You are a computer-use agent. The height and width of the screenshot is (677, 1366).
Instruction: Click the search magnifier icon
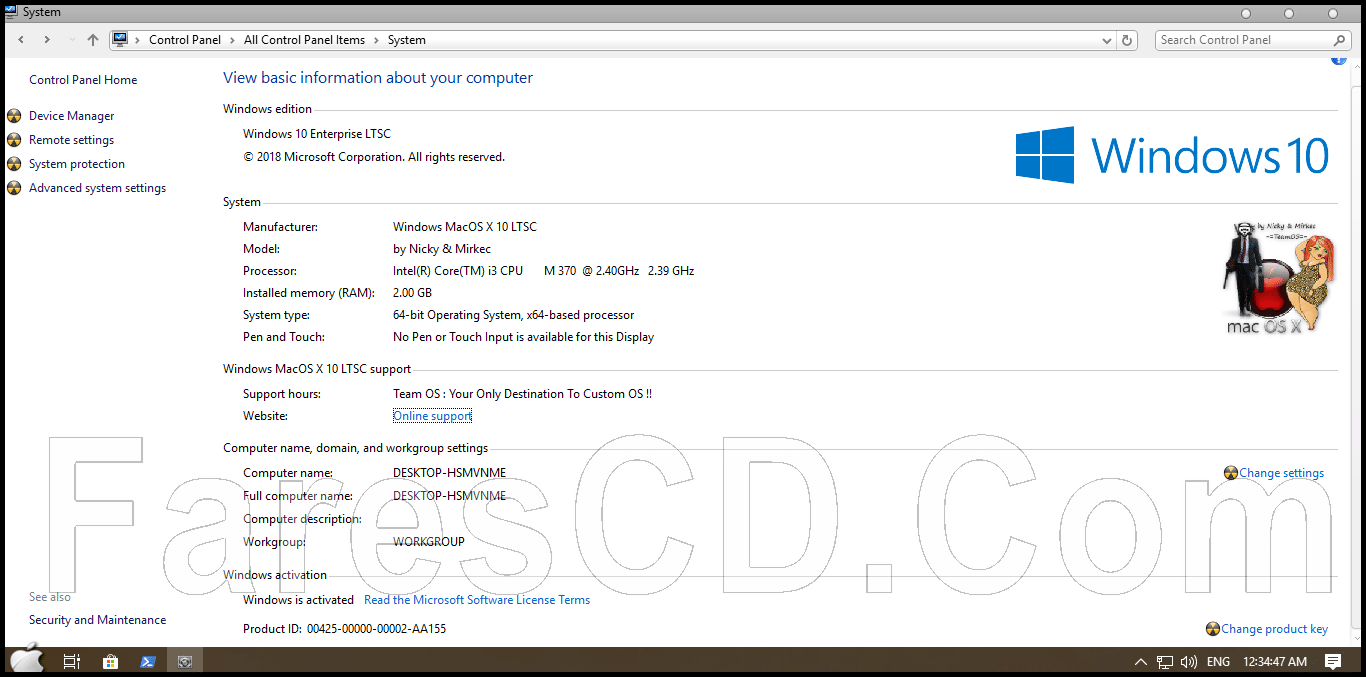pyautogui.click(x=1340, y=40)
